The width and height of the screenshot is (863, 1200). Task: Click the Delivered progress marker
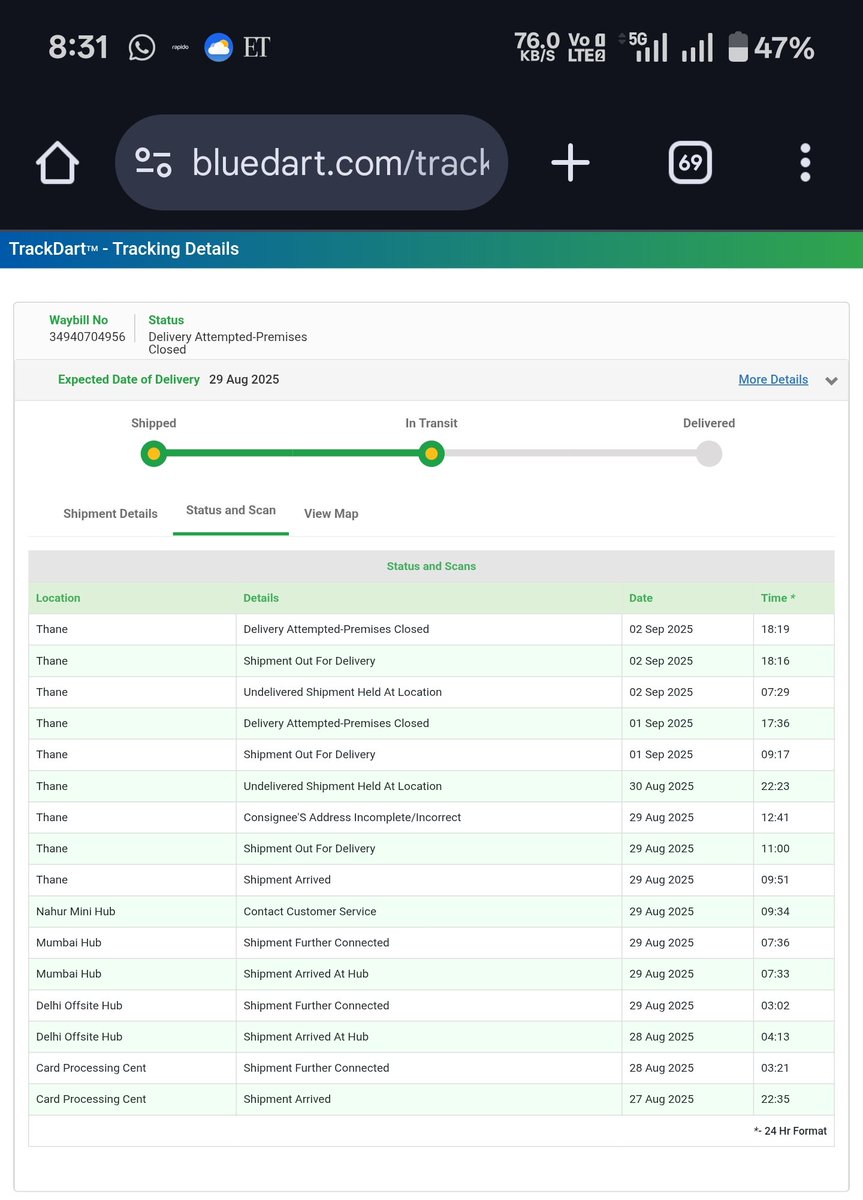pos(709,454)
